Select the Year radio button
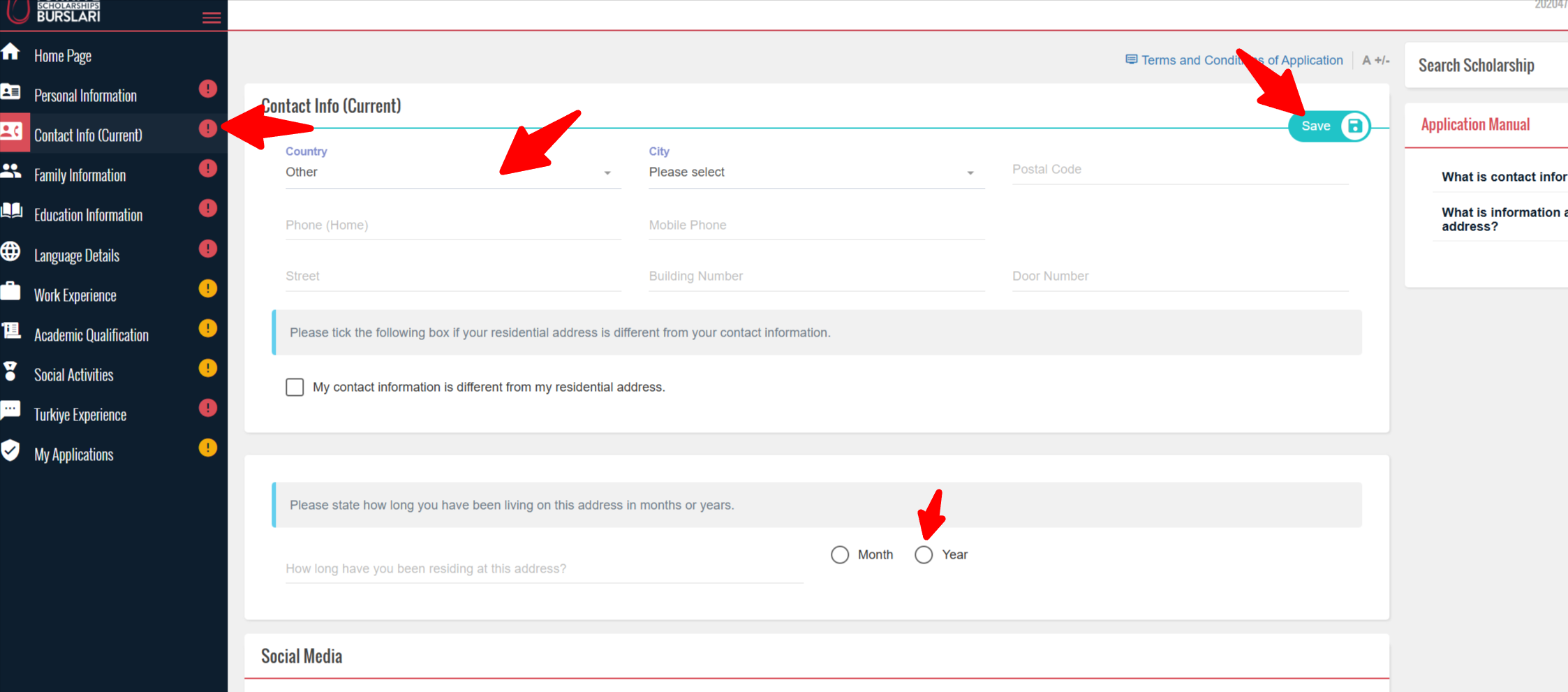Screen dimensions: 1568x692 tap(924, 554)
